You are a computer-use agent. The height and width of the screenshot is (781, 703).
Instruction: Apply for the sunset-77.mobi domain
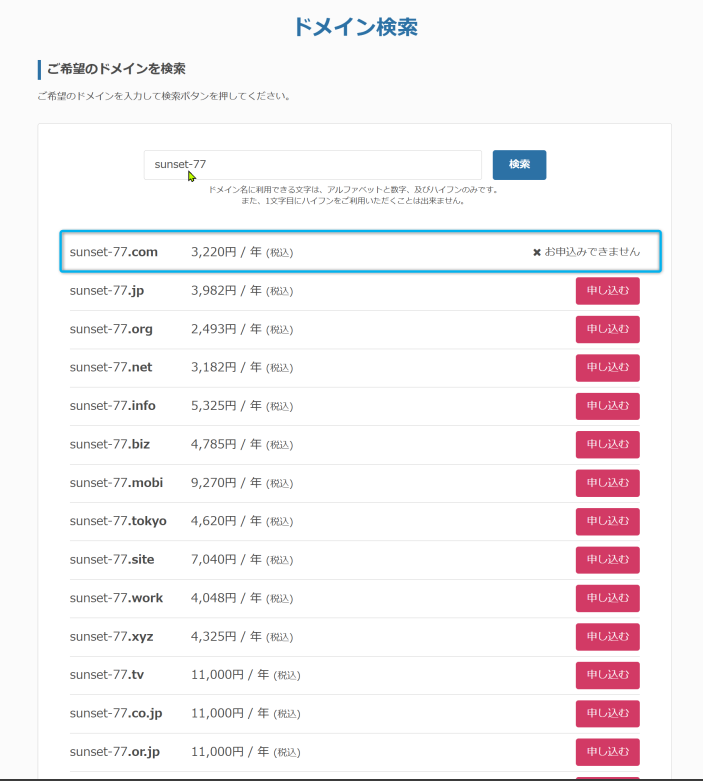(x=607, y=483)
